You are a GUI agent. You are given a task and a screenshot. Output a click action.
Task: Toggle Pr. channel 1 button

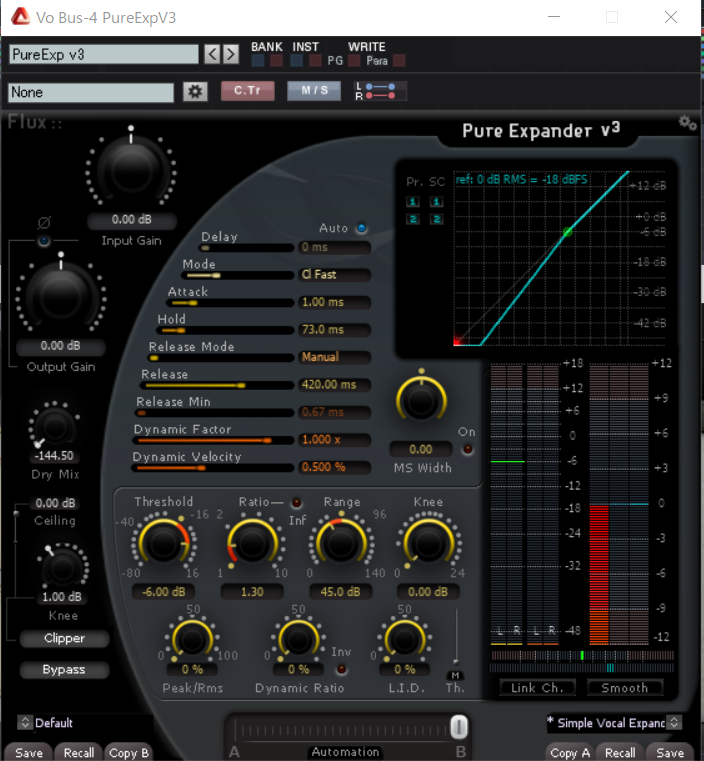413,201
